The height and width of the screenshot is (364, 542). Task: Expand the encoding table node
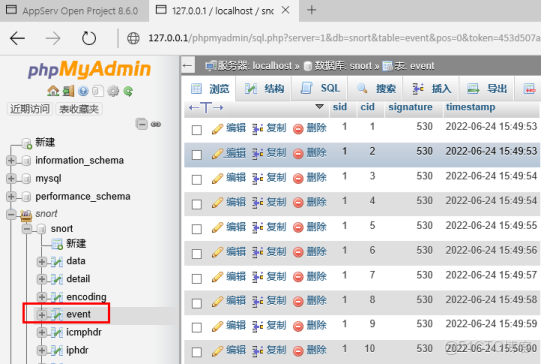tap(42, 297)
